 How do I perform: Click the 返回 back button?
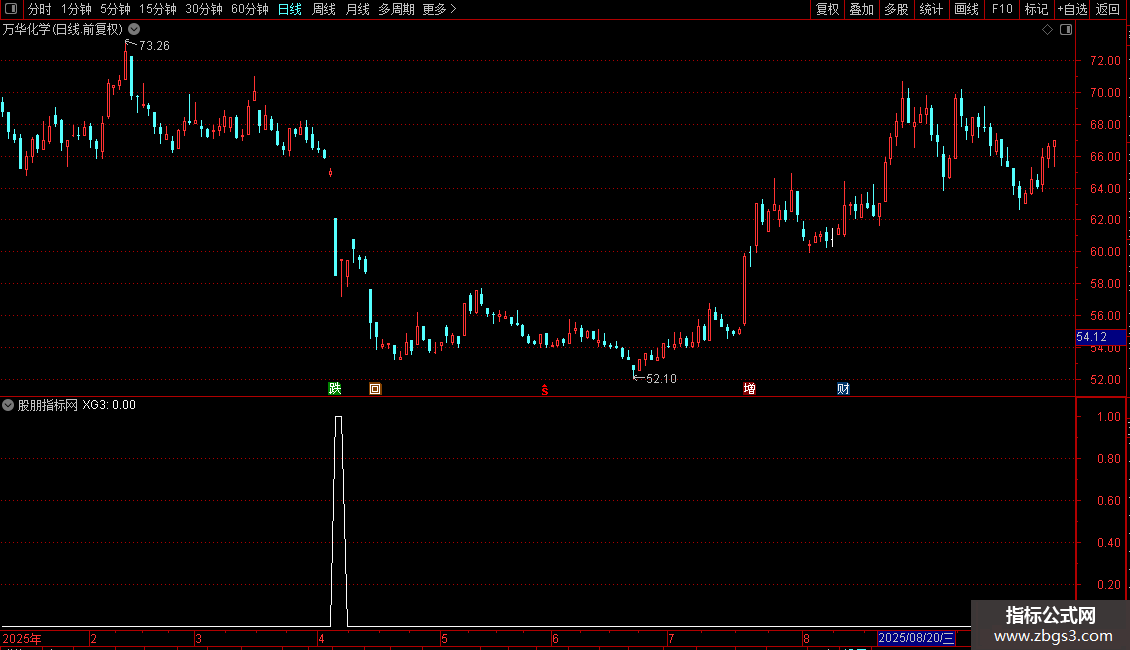pyautogui.click(x=1108, y=9)
